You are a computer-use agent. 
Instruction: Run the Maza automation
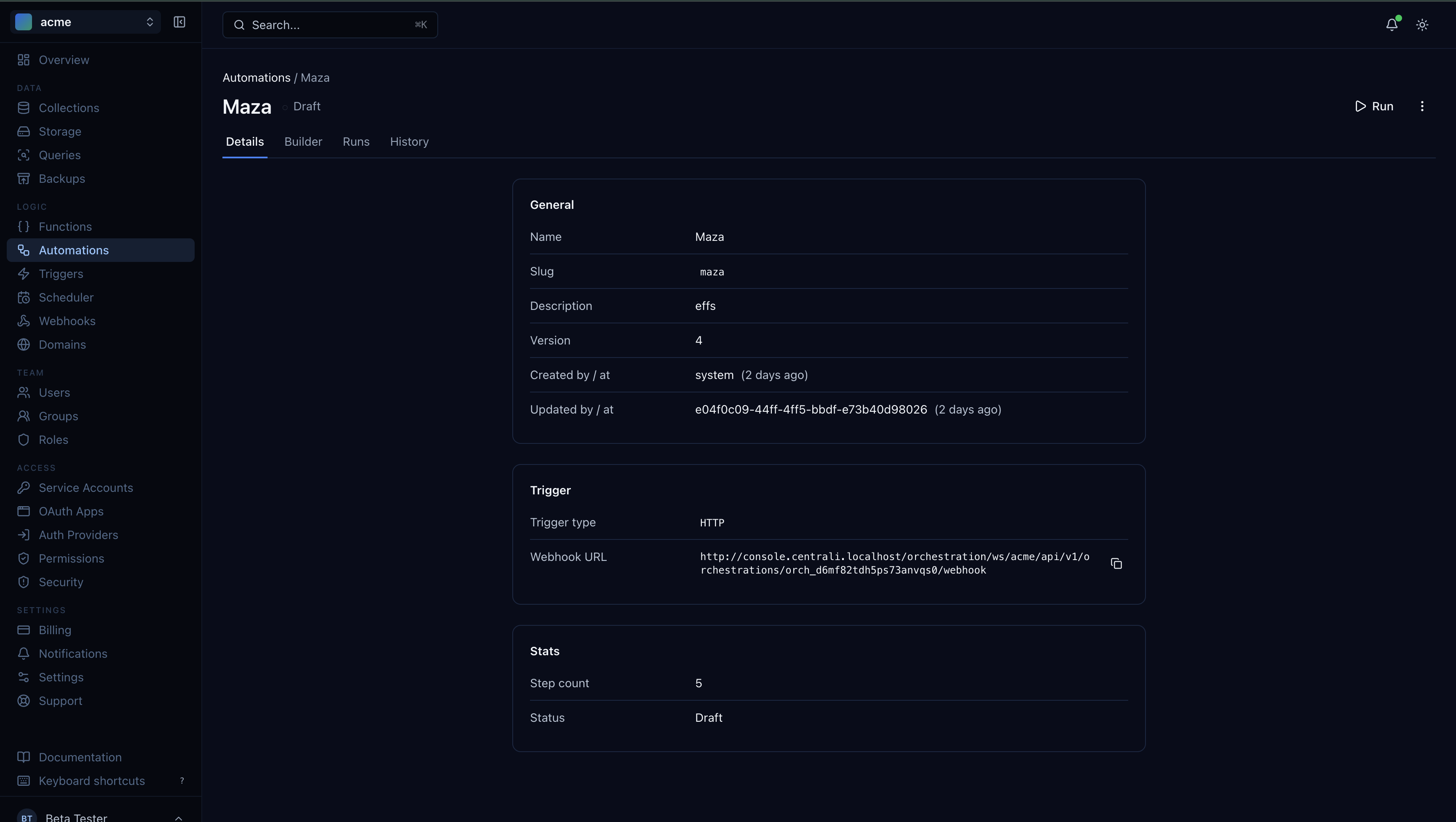(1374, 106)
